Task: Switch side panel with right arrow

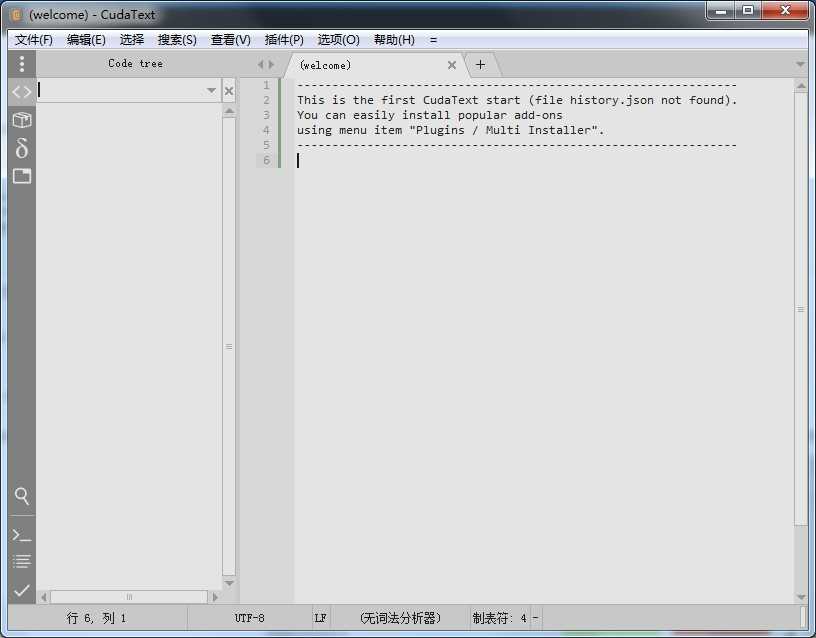Action: (x=271, y=64)
